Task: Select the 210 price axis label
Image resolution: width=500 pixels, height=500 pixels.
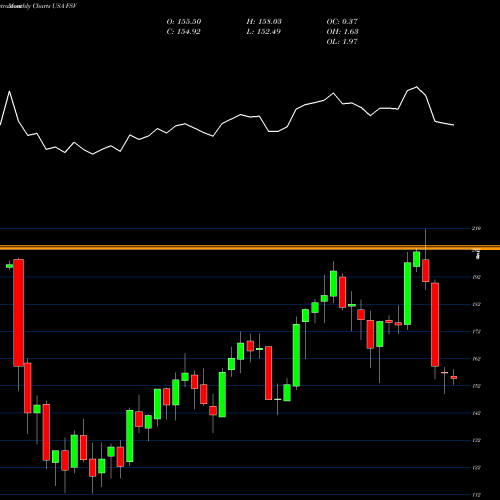Action: pos(477,228)
